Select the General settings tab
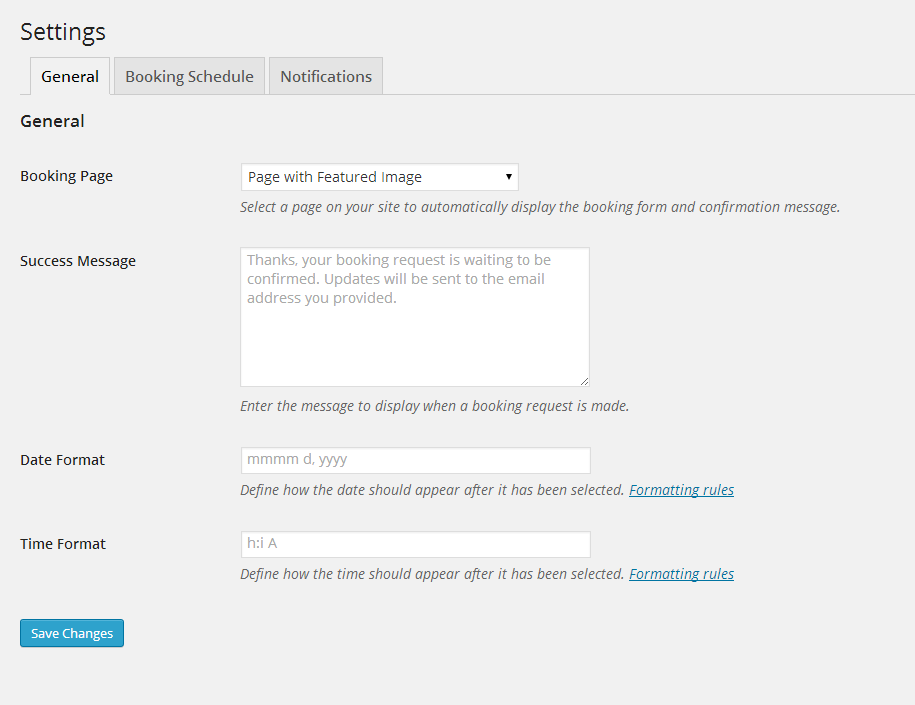Image resolution: width=915 pixels, height=705 pixels. 69,76
